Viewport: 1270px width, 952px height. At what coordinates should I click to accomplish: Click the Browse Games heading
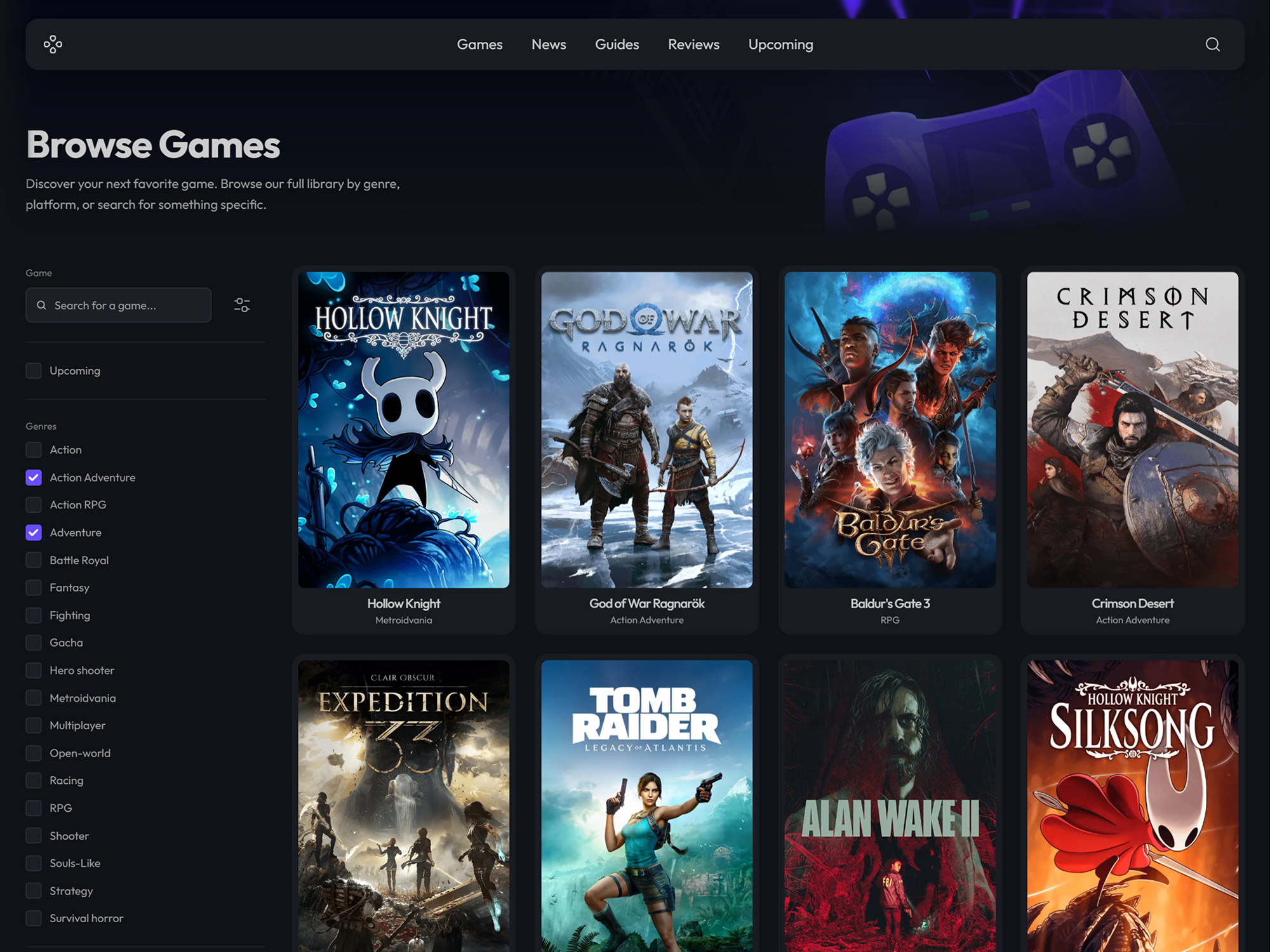(153, 145)
